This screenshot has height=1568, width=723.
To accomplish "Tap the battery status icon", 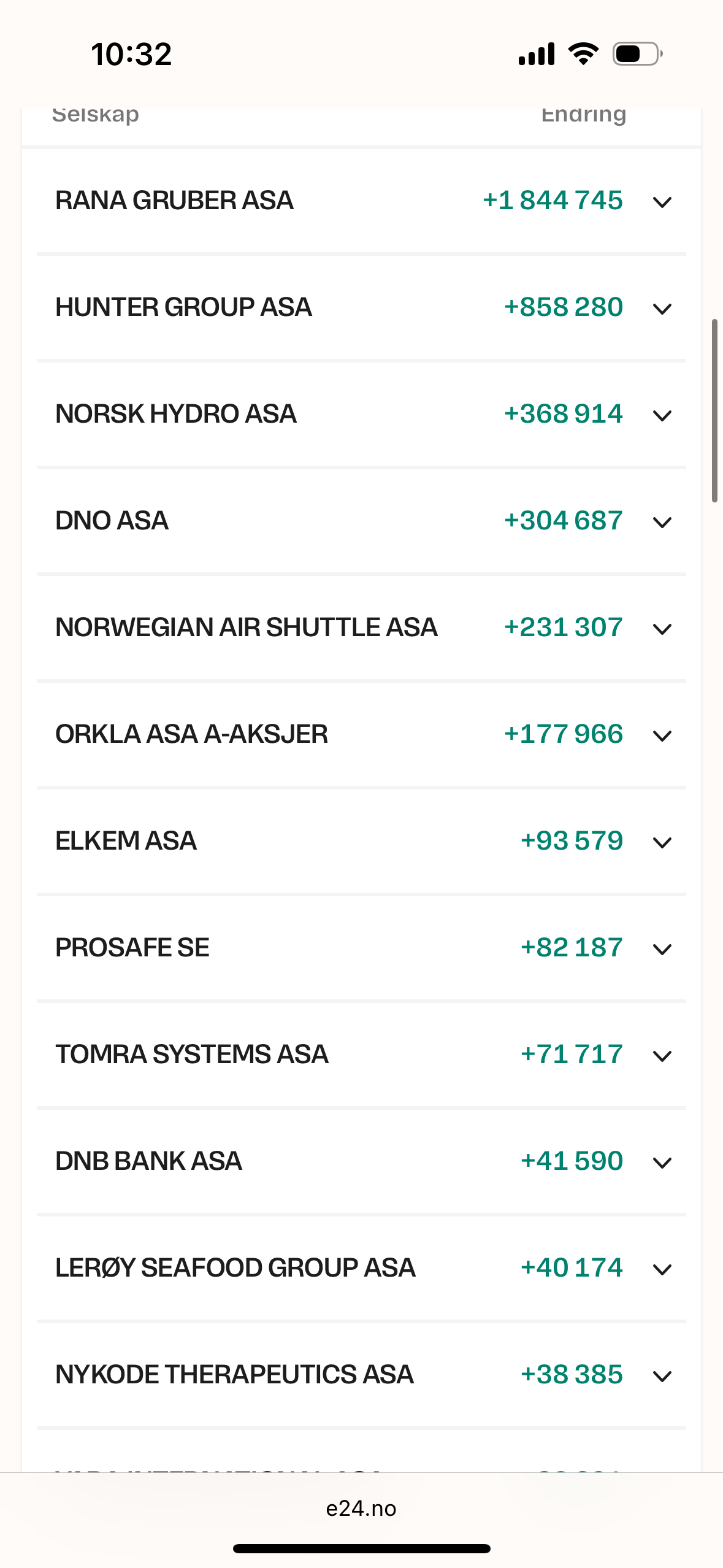I will [637, 54].
